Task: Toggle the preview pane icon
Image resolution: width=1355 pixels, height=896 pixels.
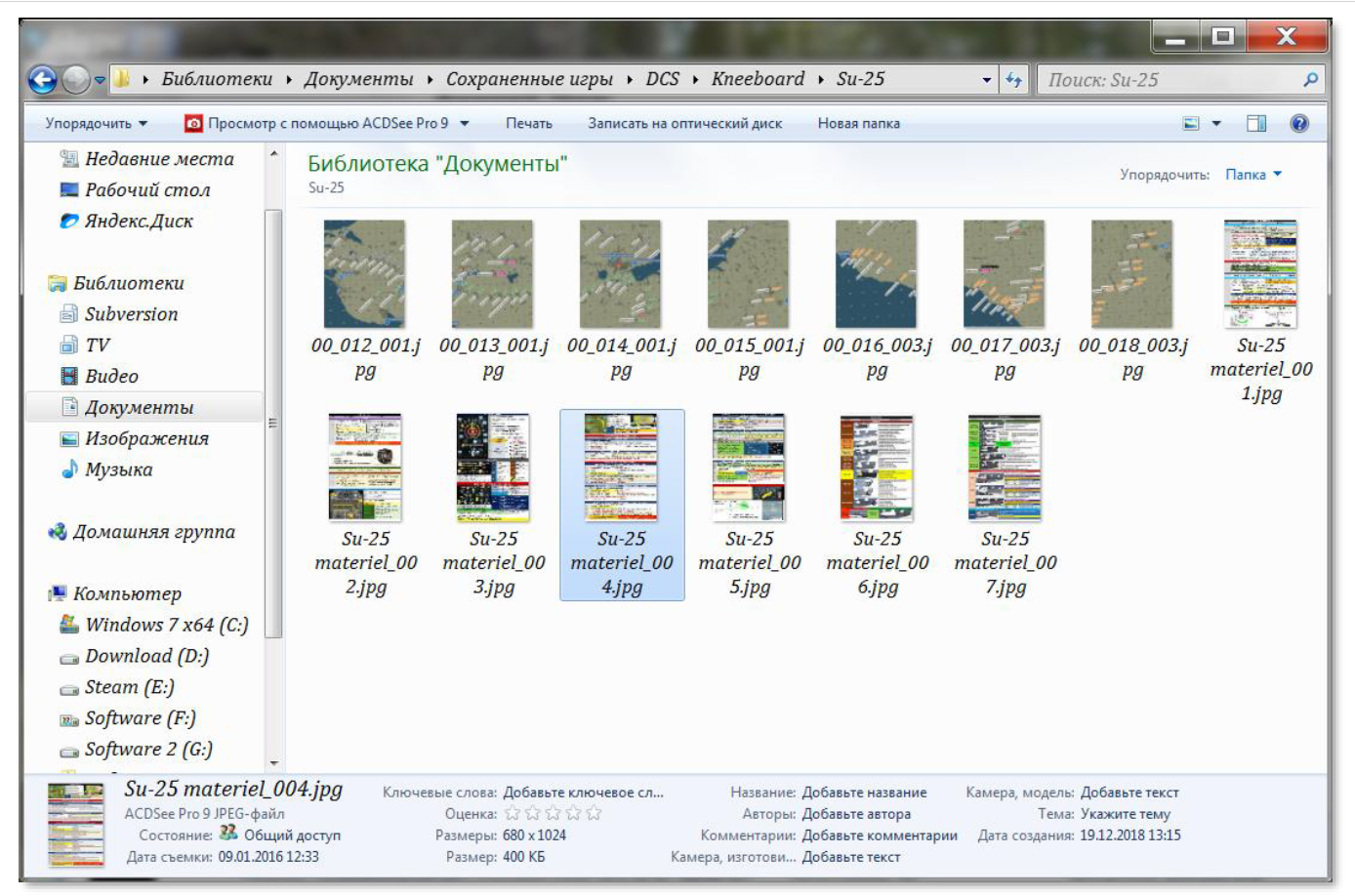Action: (x=1256, y=123)
